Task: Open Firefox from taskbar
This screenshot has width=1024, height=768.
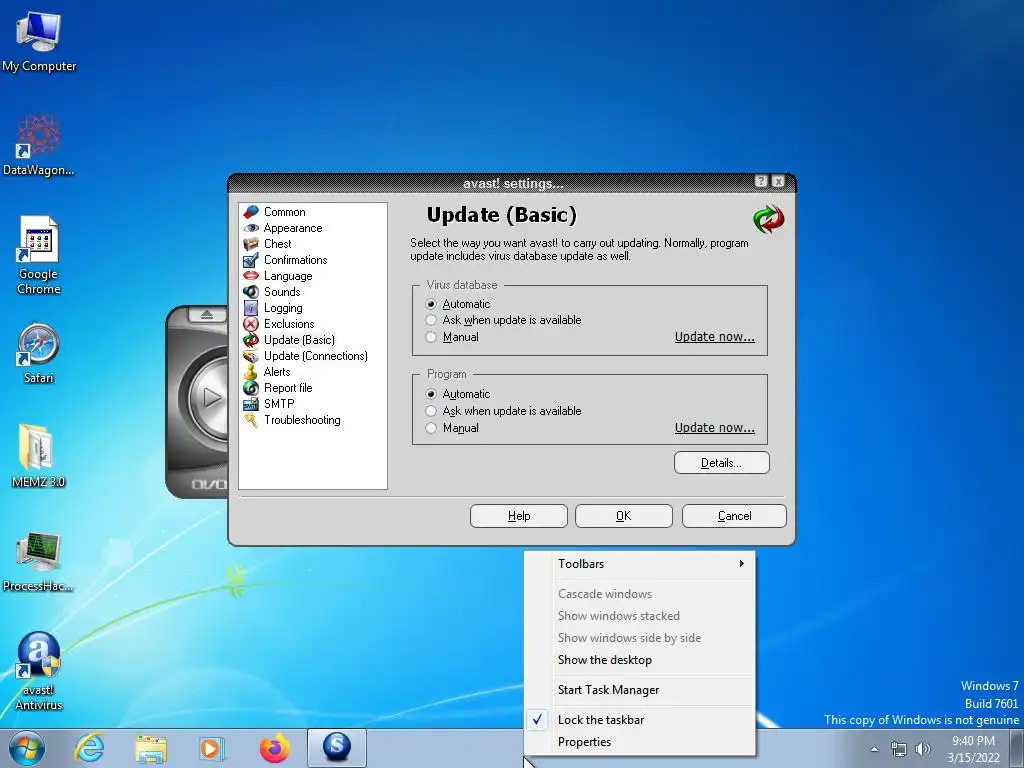Action: (x=274, y=748)
